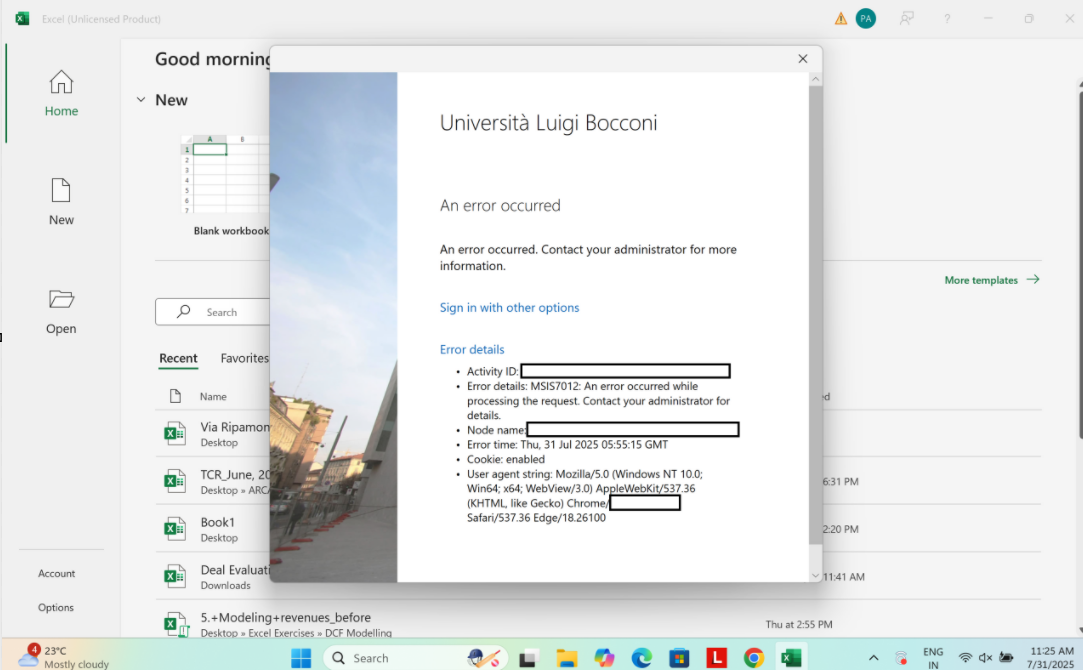Click the Name column header
This screenshot has width=1083, height=670.
(x=213, y=396)
